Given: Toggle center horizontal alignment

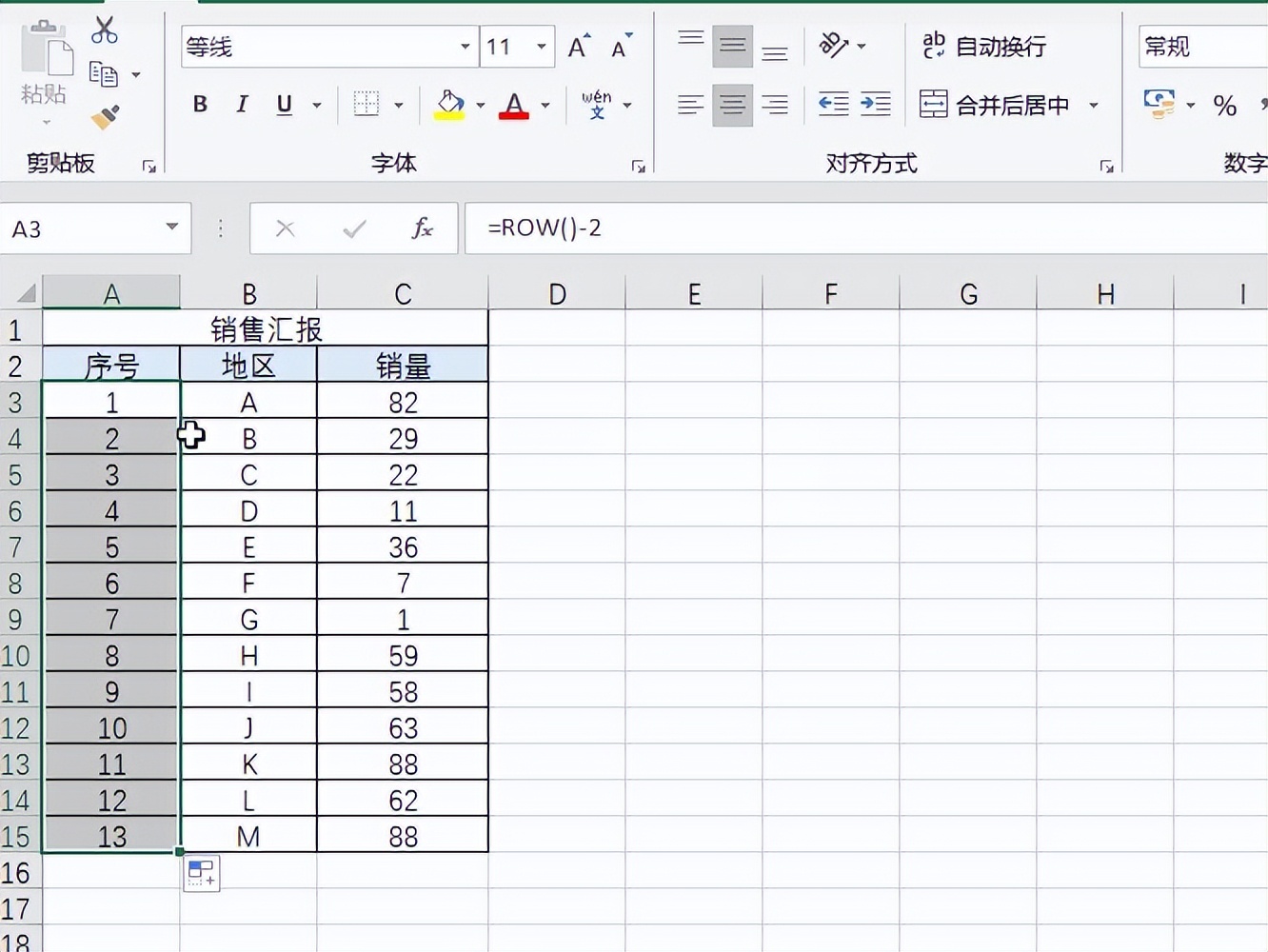Looking at the screenshot, I should [x=732, y=104].
